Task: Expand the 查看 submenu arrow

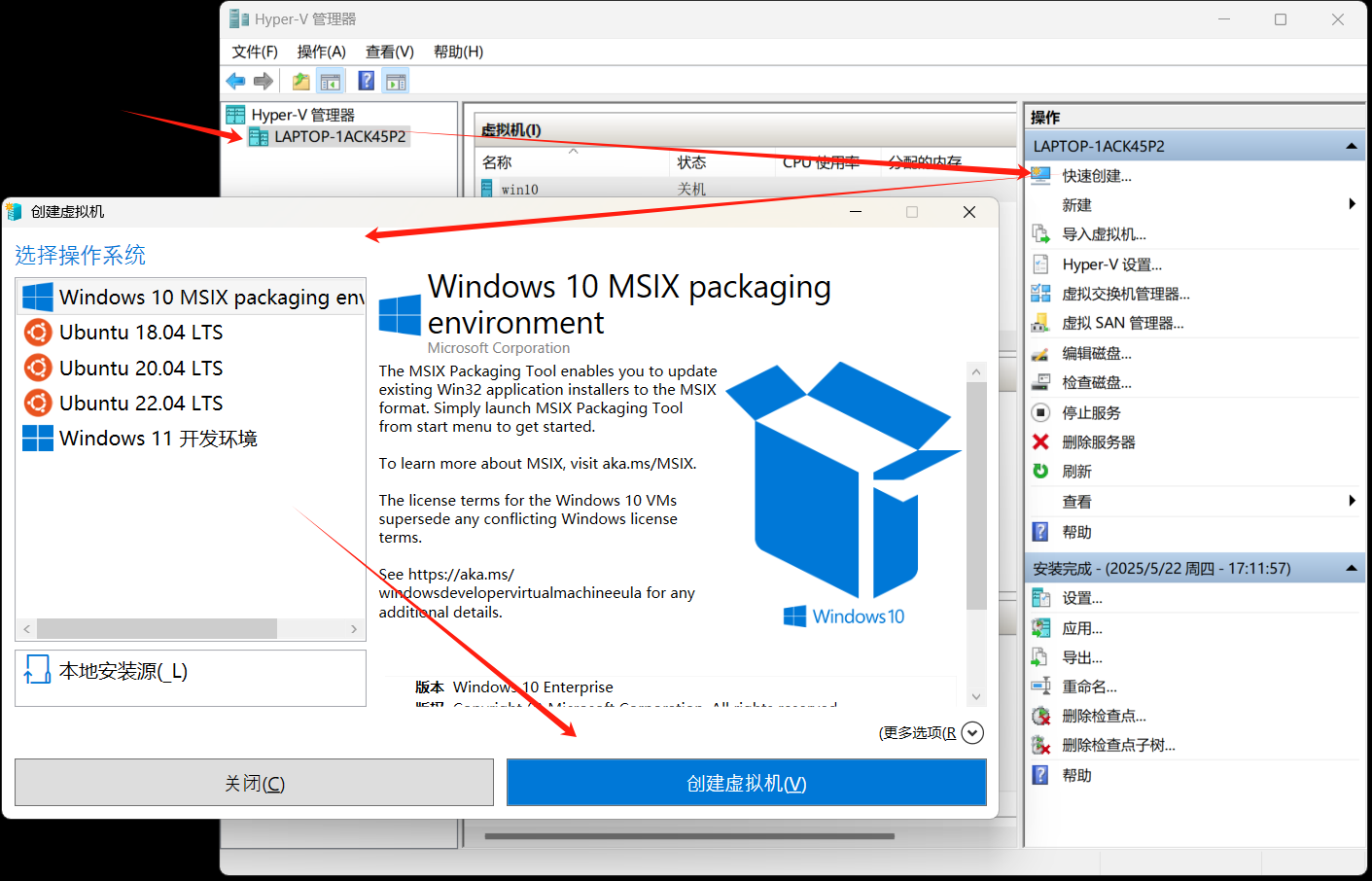Action: [1352, 501]
